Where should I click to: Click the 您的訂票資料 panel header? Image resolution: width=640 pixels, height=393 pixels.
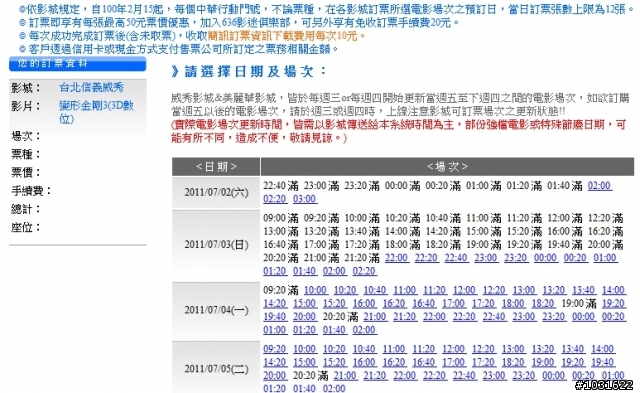pyautogui.click(x=78, y=64)
